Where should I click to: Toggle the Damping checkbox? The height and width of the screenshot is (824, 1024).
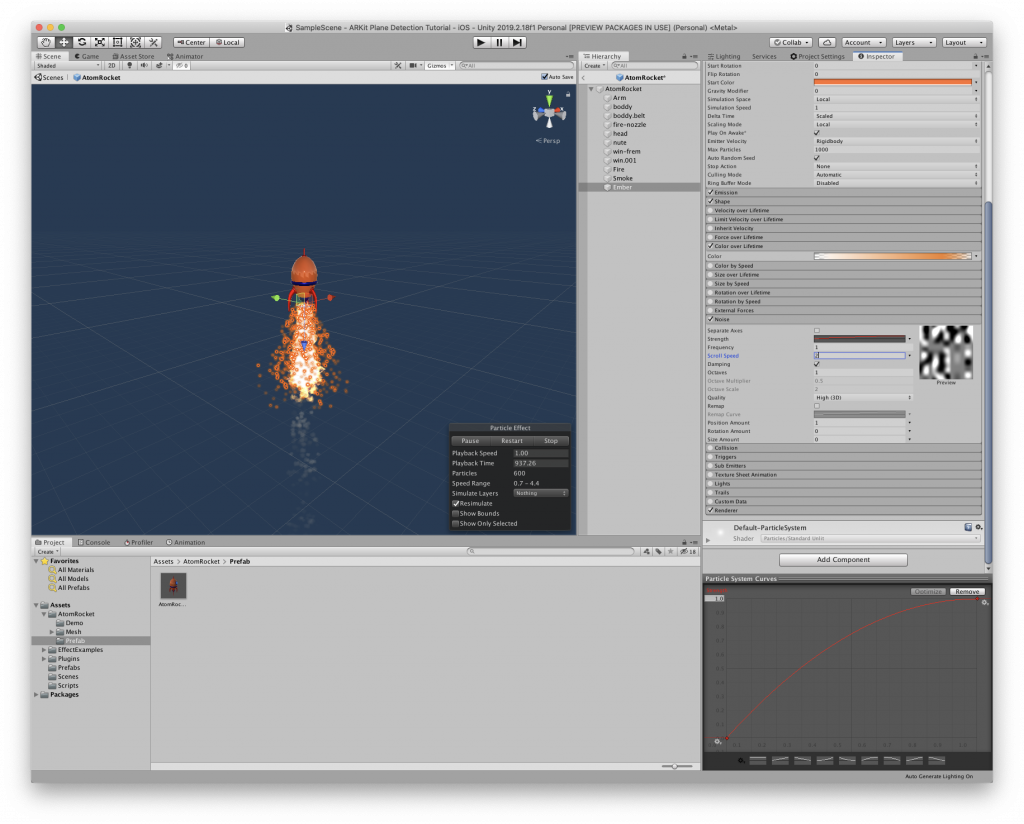pos(816,364)
